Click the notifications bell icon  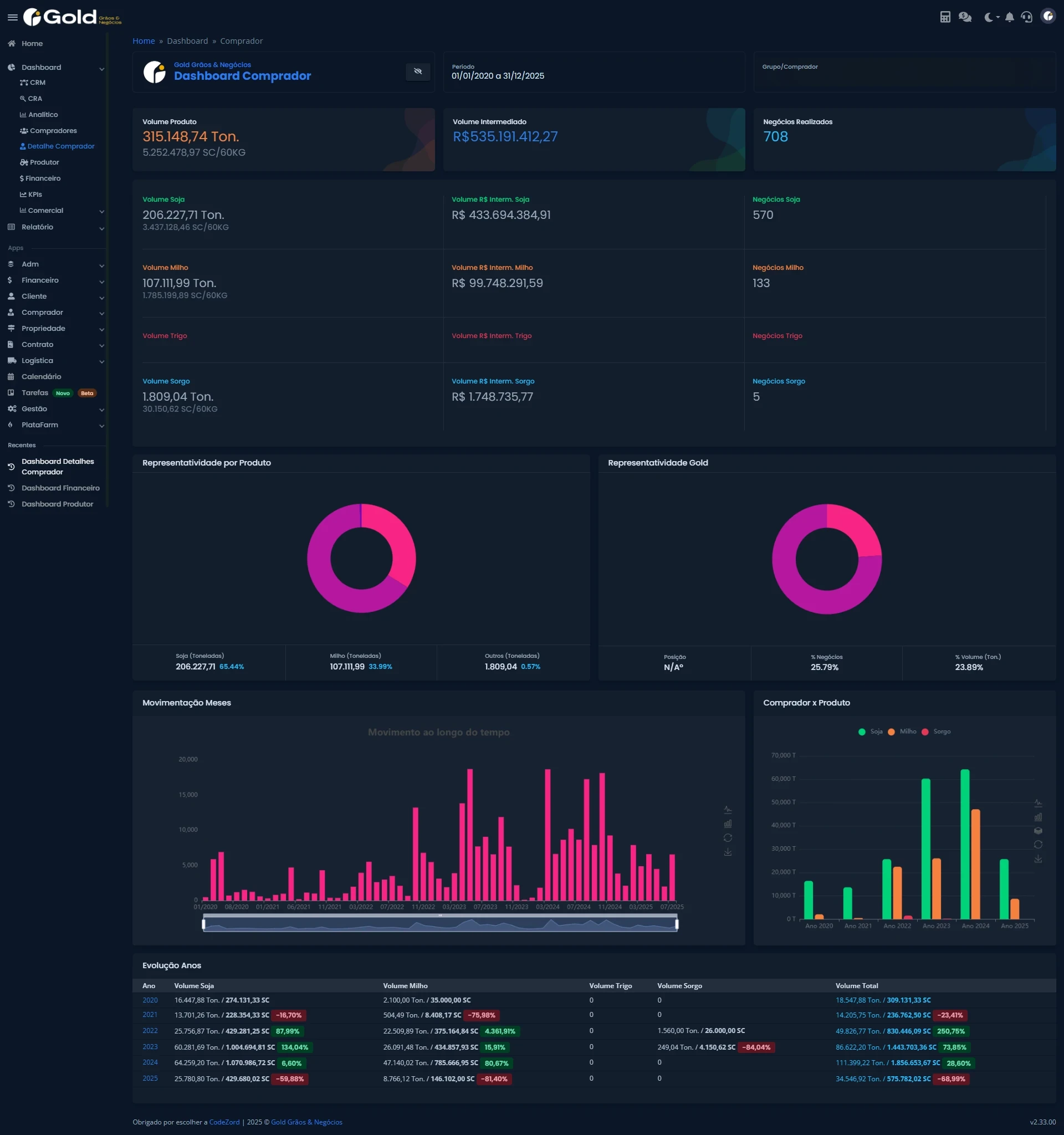(1009, 17)
